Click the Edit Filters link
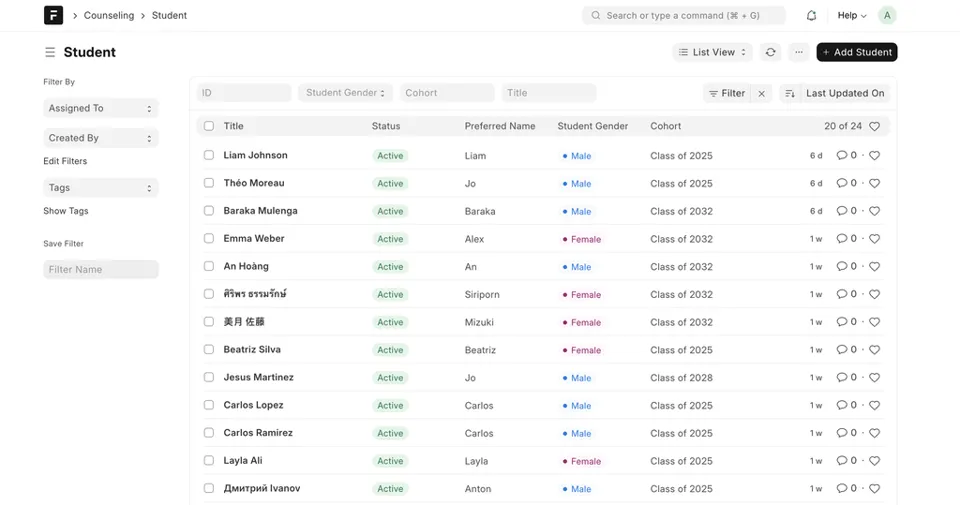Viewport: 960px width, 505px height. (x=65, y=161)
